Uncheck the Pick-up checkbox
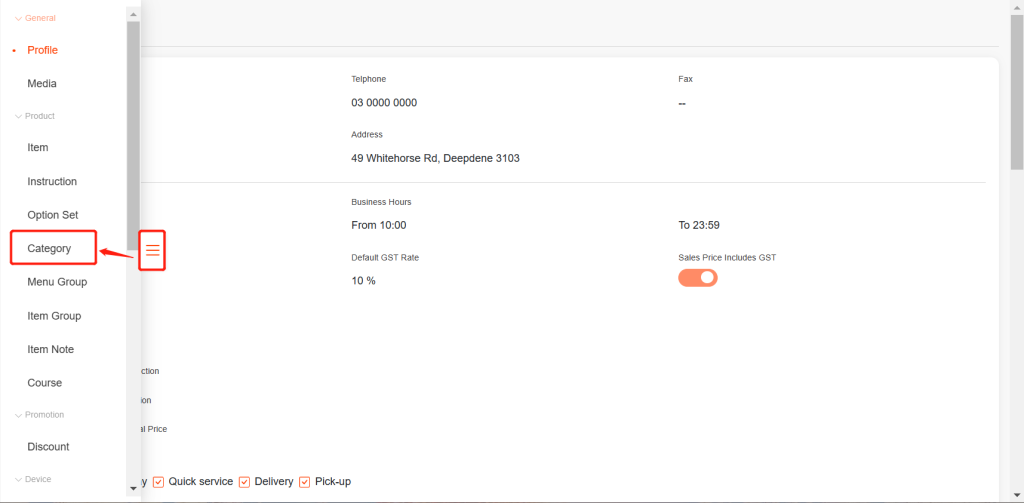 pyautogui.click(x=305, y=482)
